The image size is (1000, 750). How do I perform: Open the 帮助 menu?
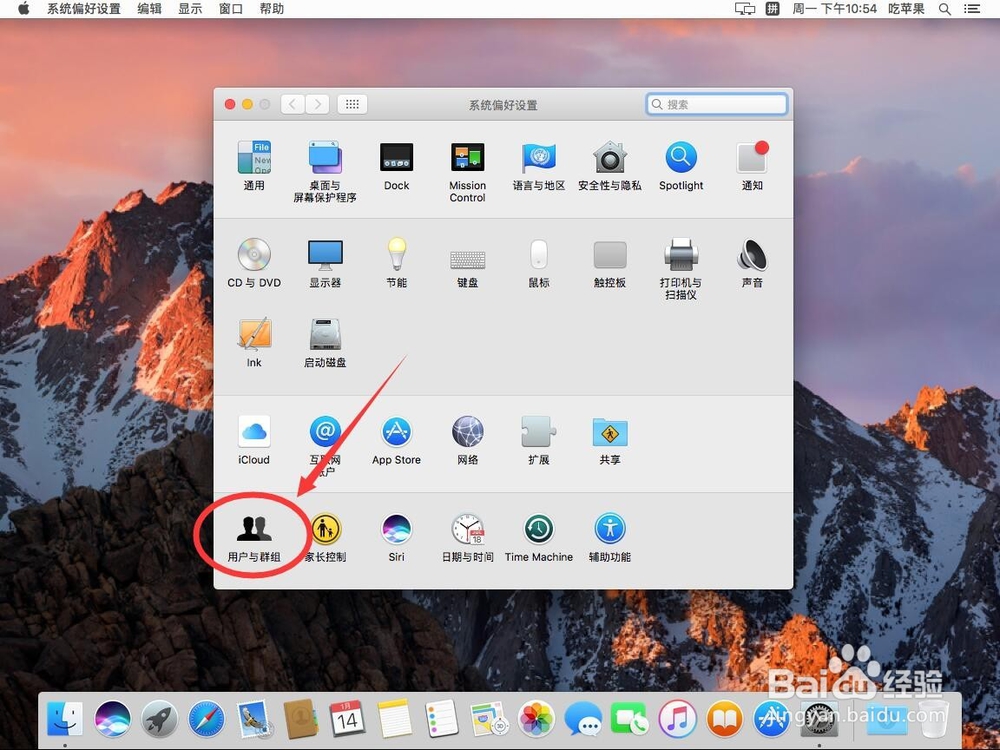272,8
